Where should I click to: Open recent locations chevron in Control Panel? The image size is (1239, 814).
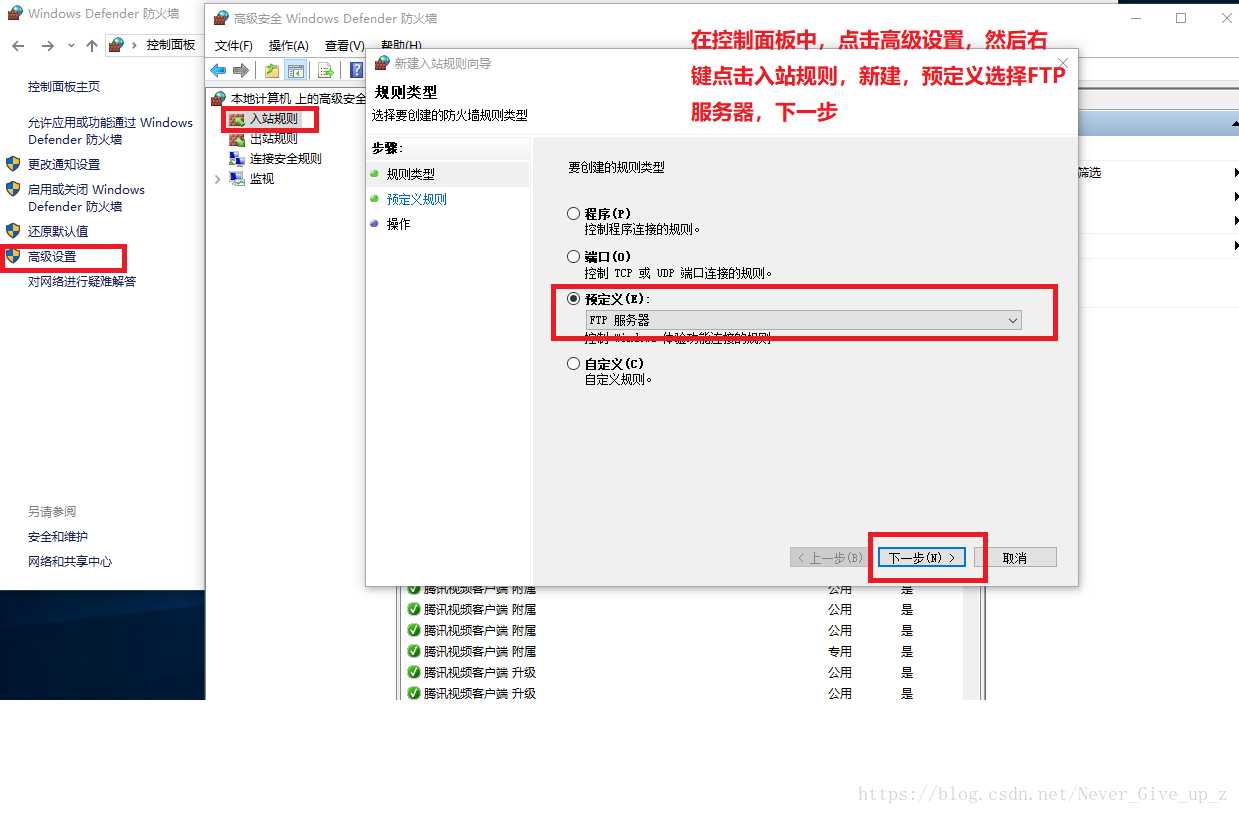click(71, 46)
